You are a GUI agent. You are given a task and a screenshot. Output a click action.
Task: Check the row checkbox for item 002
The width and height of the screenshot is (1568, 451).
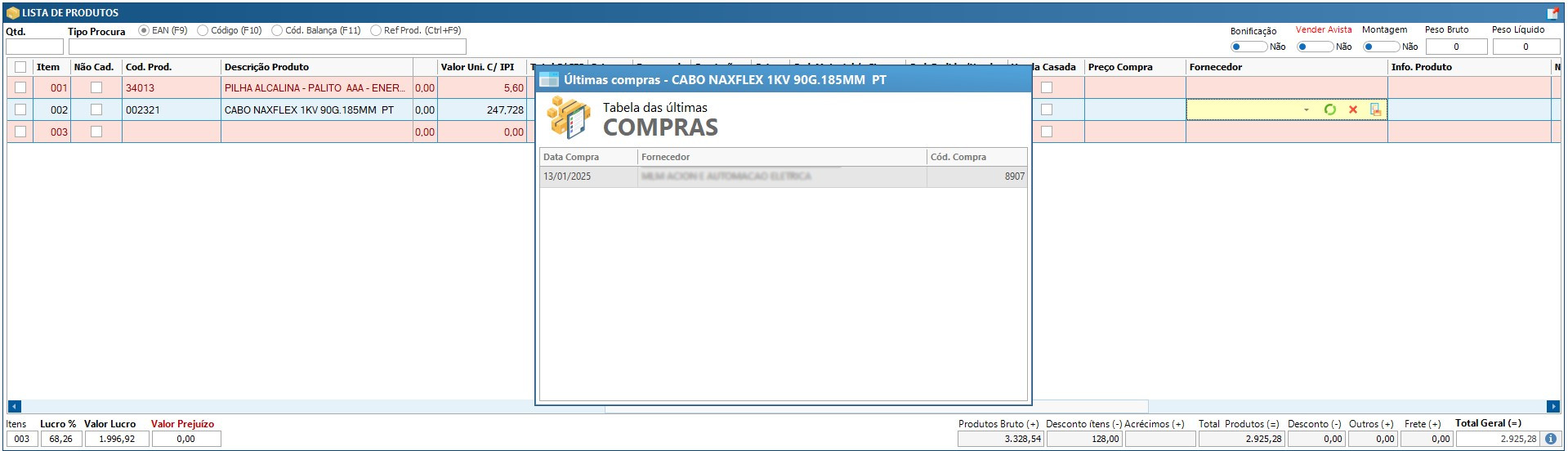(20, 109)
